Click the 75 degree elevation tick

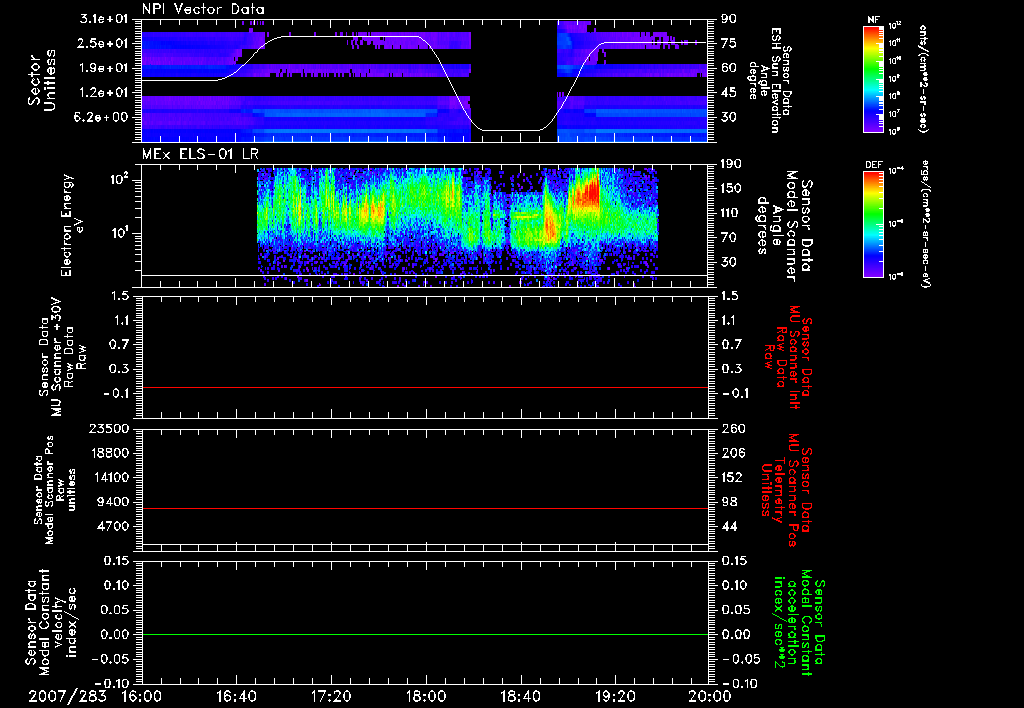[729, 43]
